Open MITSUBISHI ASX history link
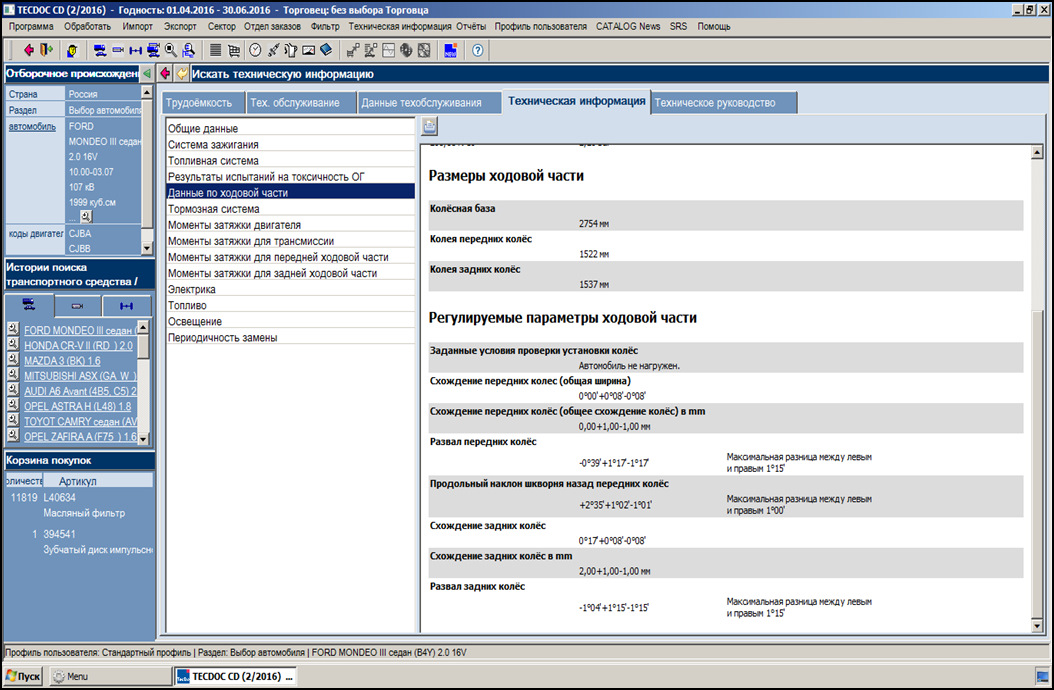 [80, 376]
